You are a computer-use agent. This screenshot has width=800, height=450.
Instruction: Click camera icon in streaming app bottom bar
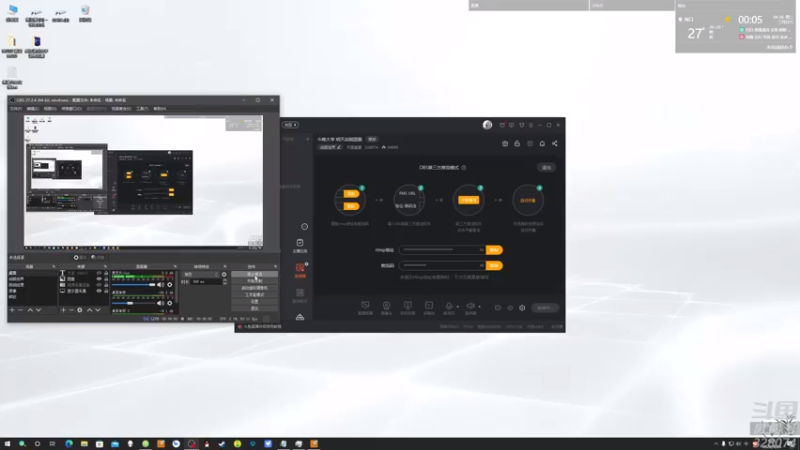[386, 306]
